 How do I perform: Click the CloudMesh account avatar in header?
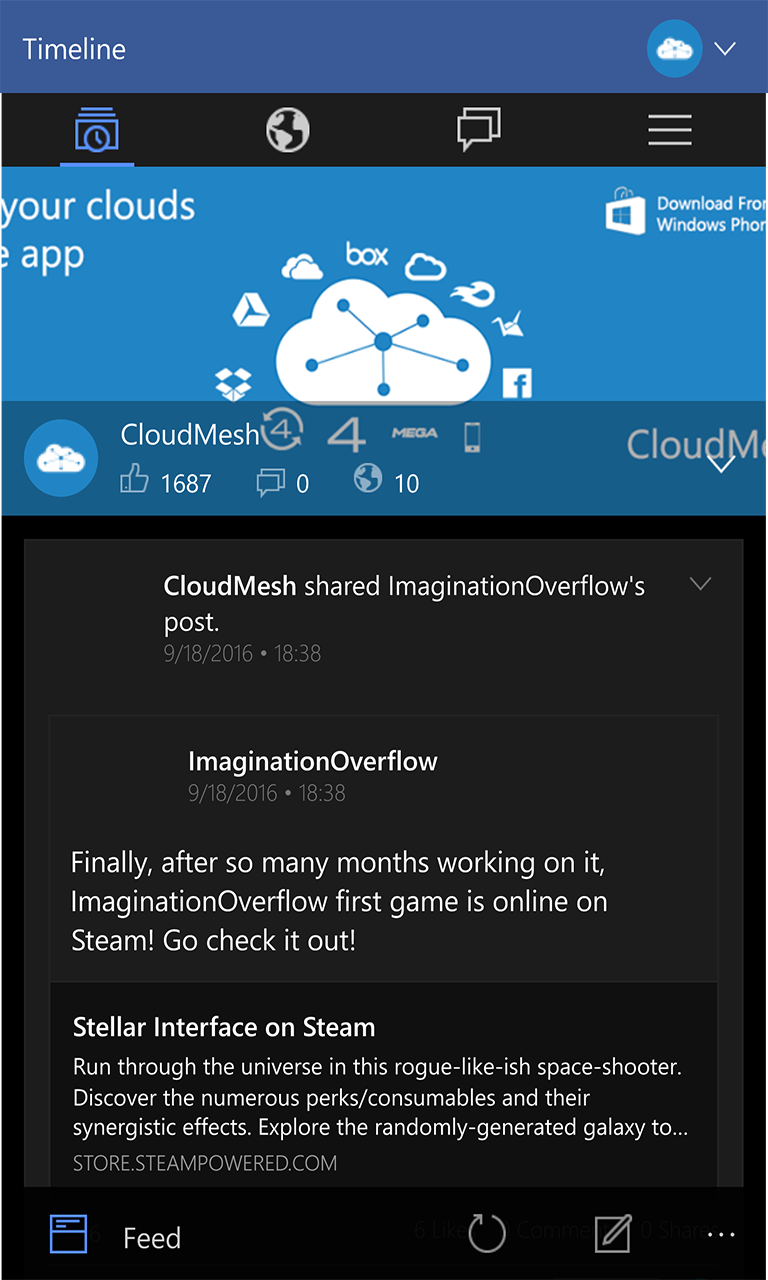tap(674, 49)
